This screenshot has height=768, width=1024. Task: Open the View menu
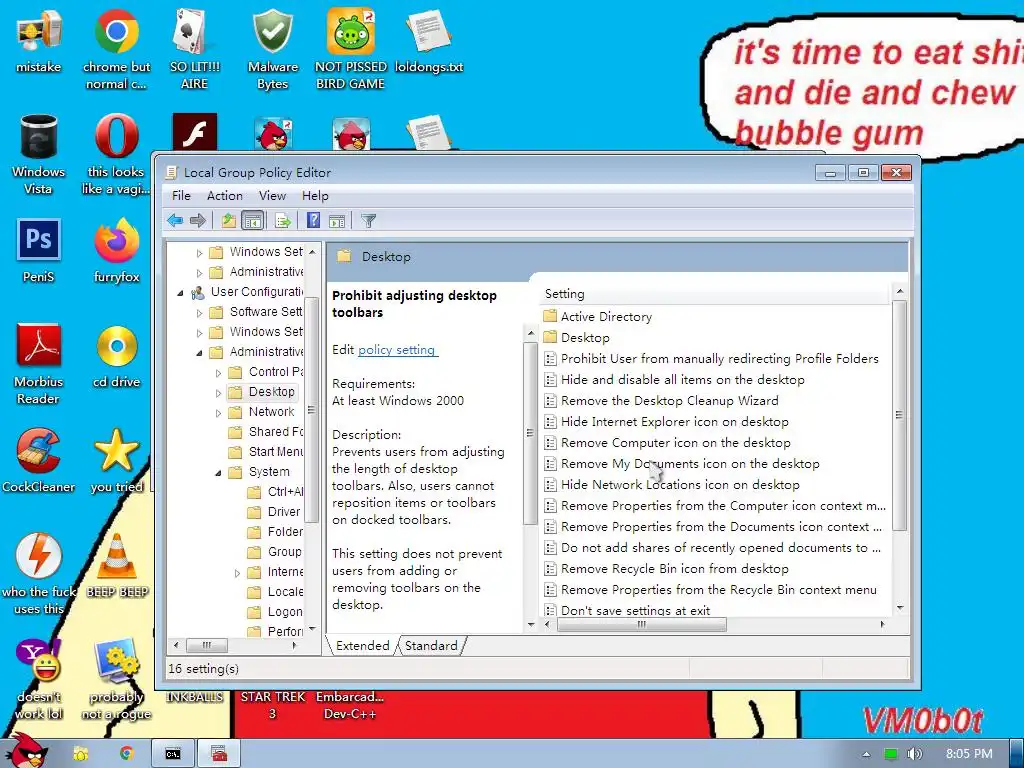272,195
